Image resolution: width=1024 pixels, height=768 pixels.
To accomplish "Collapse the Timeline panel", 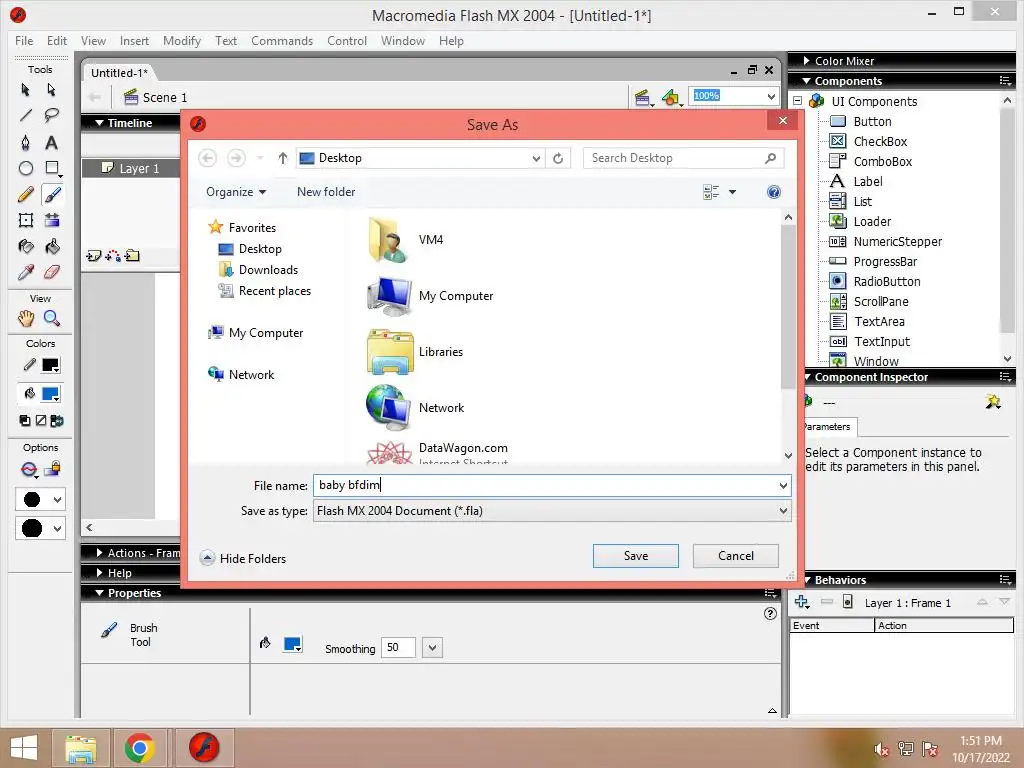I will pyautogui.click(x=99, y=123).
